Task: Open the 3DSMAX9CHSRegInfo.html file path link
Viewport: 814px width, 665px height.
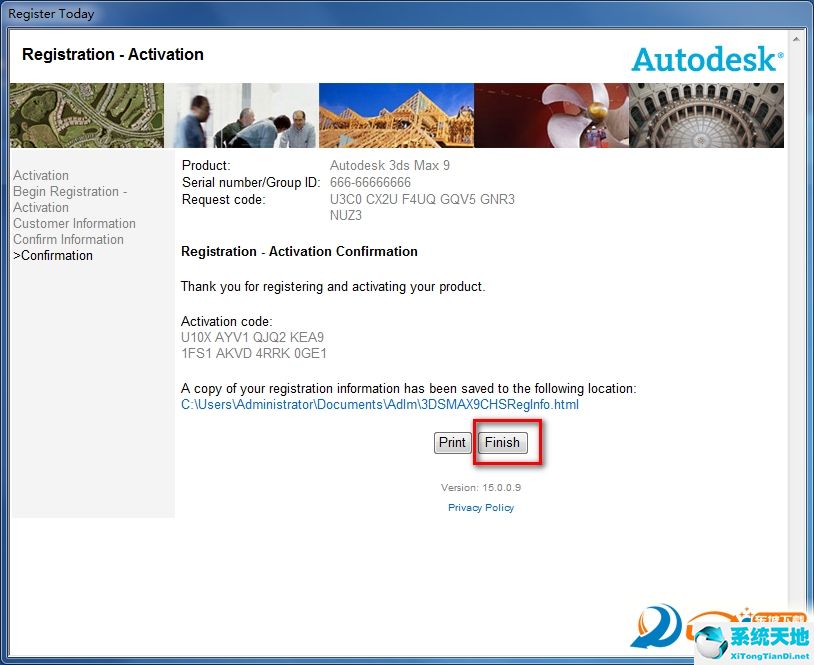Action: pos(379,405)
